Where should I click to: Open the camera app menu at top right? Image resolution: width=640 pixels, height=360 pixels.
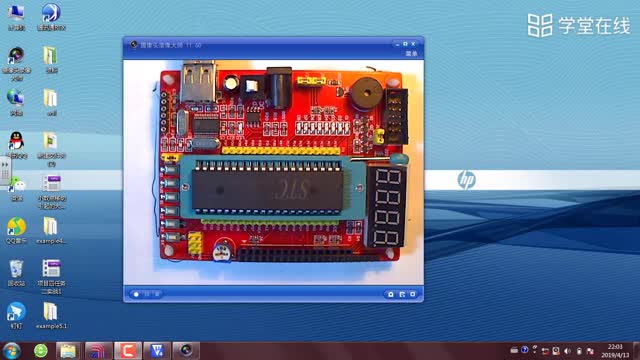(x=411, y=53)
